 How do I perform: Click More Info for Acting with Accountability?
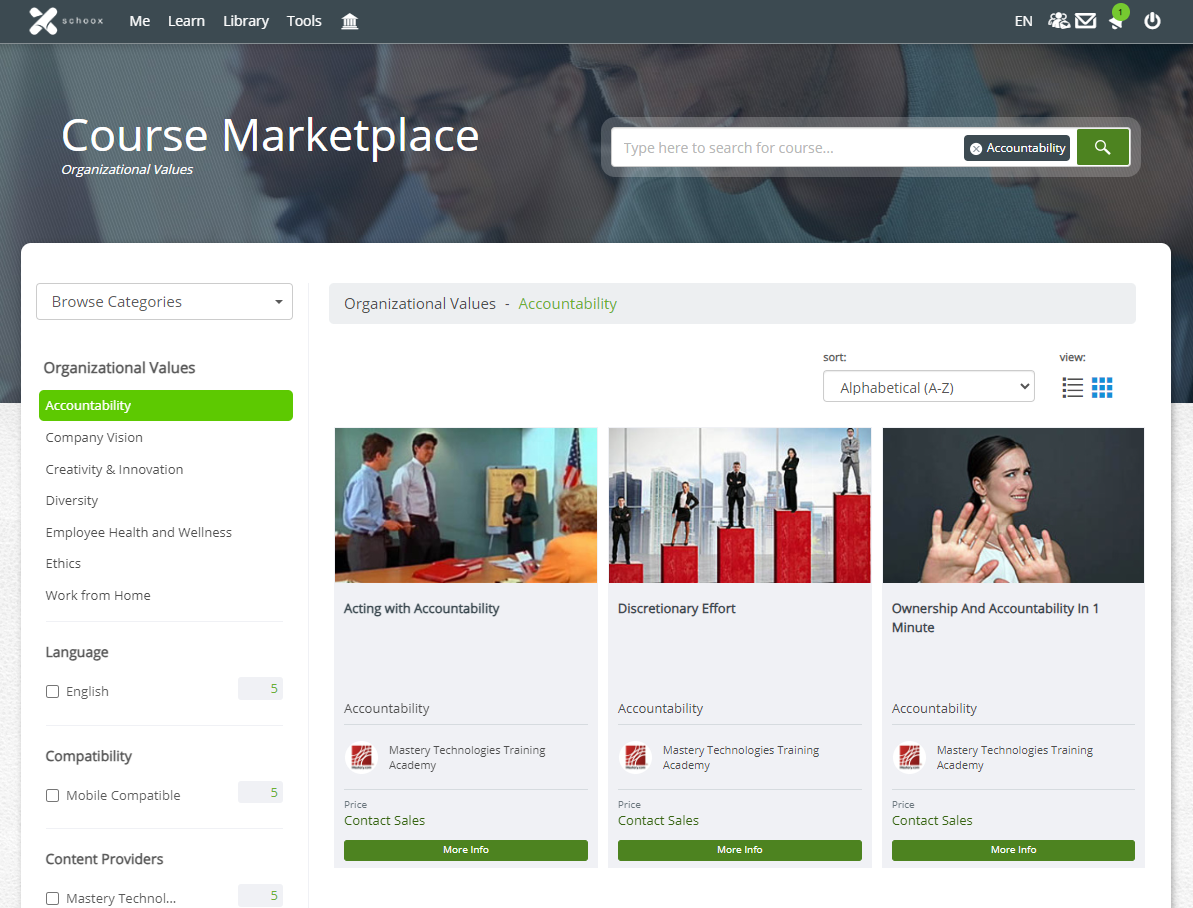466,850
